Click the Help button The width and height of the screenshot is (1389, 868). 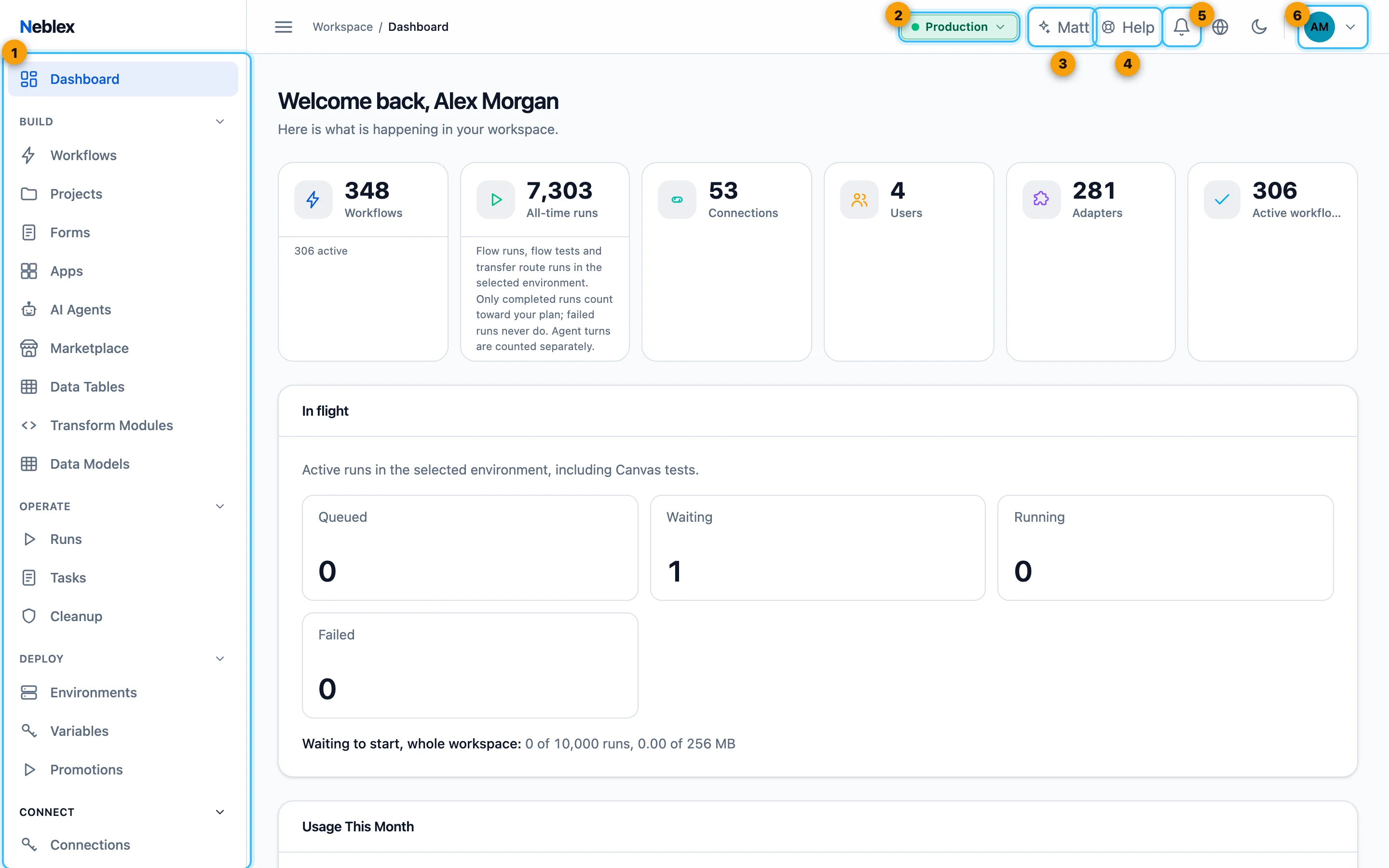pos(1128,27)
